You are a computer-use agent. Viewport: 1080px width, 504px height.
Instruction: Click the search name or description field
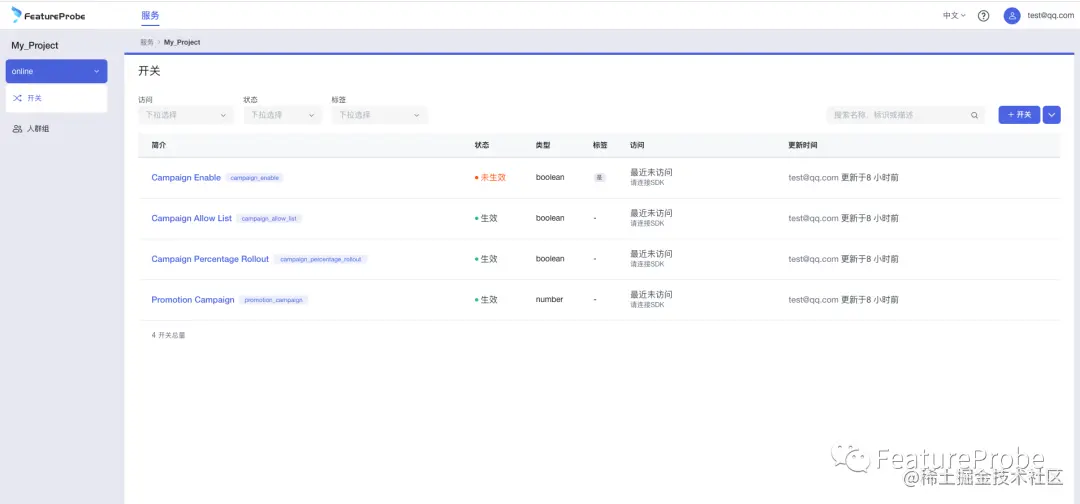[x=906, y=115]
